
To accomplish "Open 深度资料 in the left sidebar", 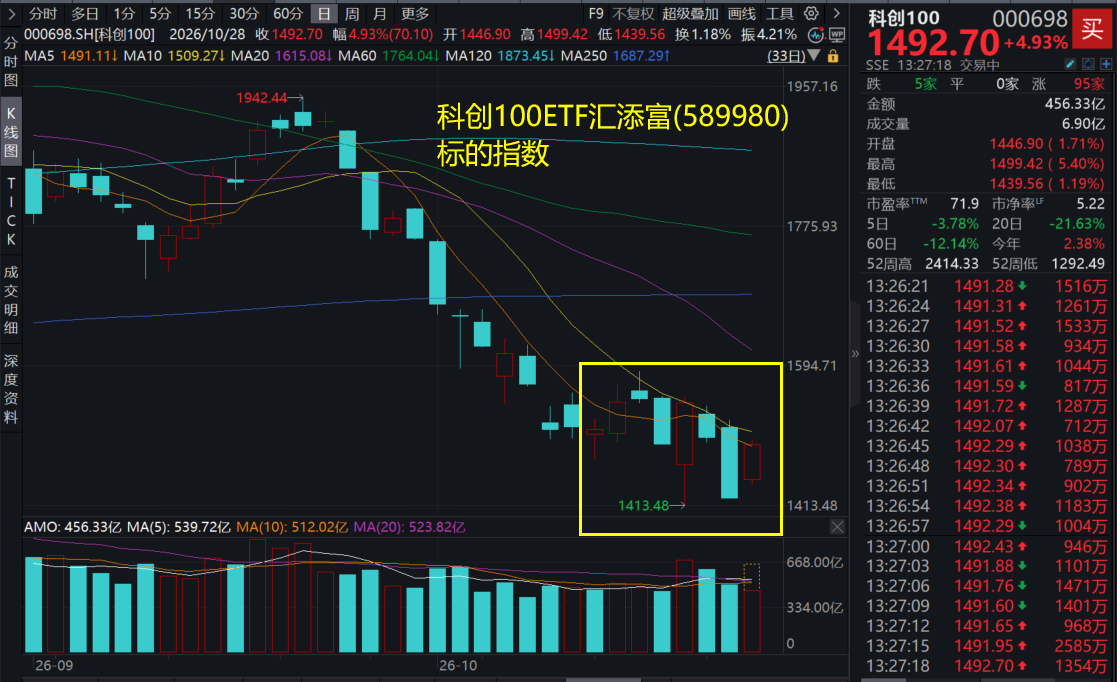I will (11, 388).
